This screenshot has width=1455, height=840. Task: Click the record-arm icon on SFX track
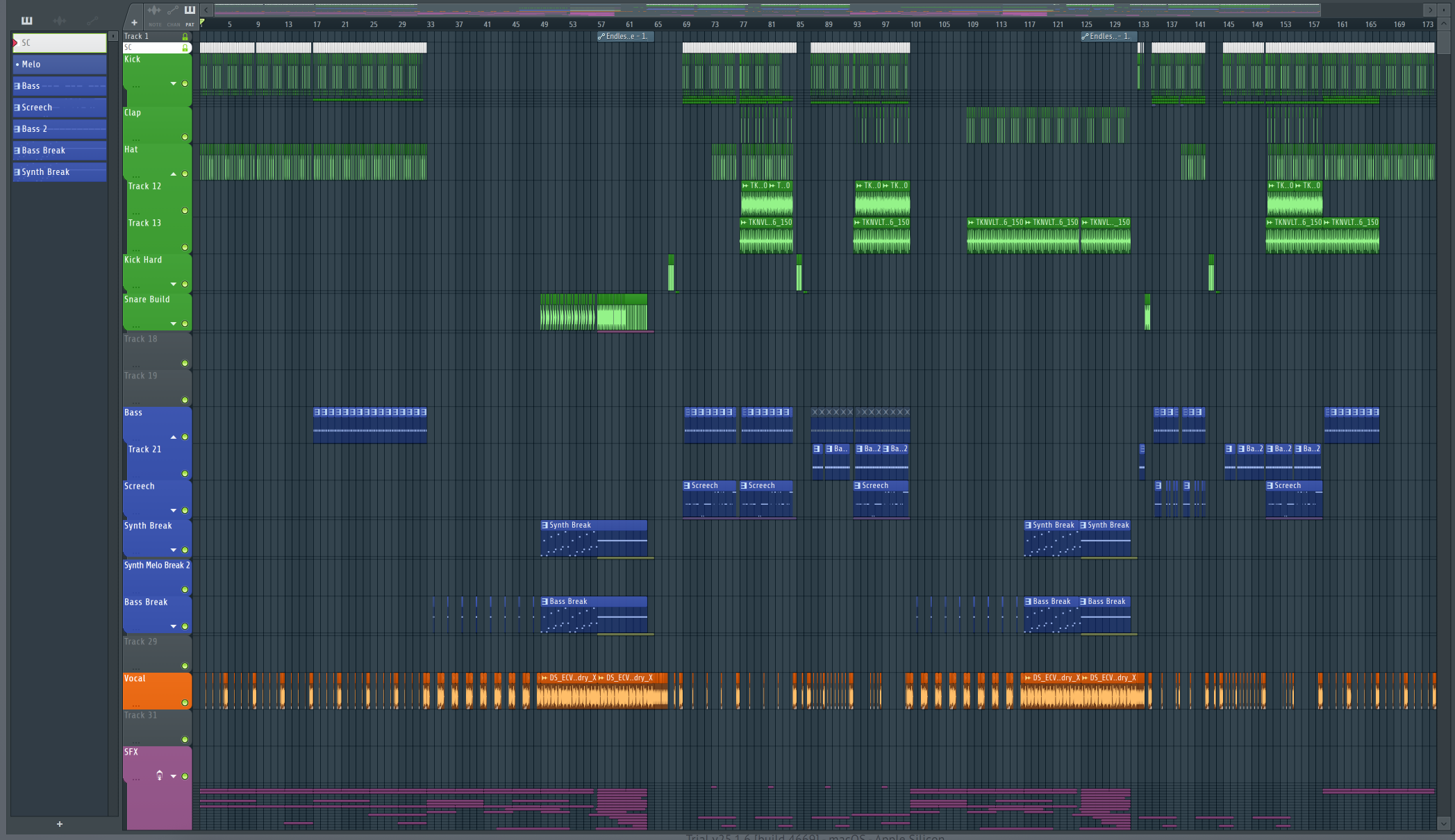pos(160,775)
